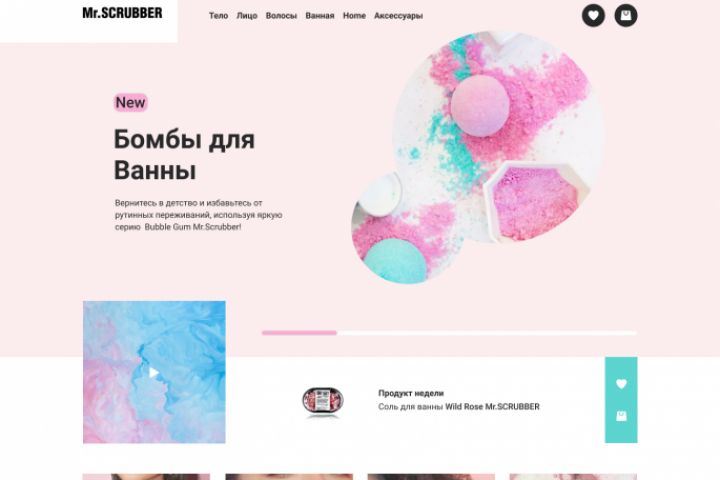Click the Mr.SCRUBBER logo

[122, 13]
